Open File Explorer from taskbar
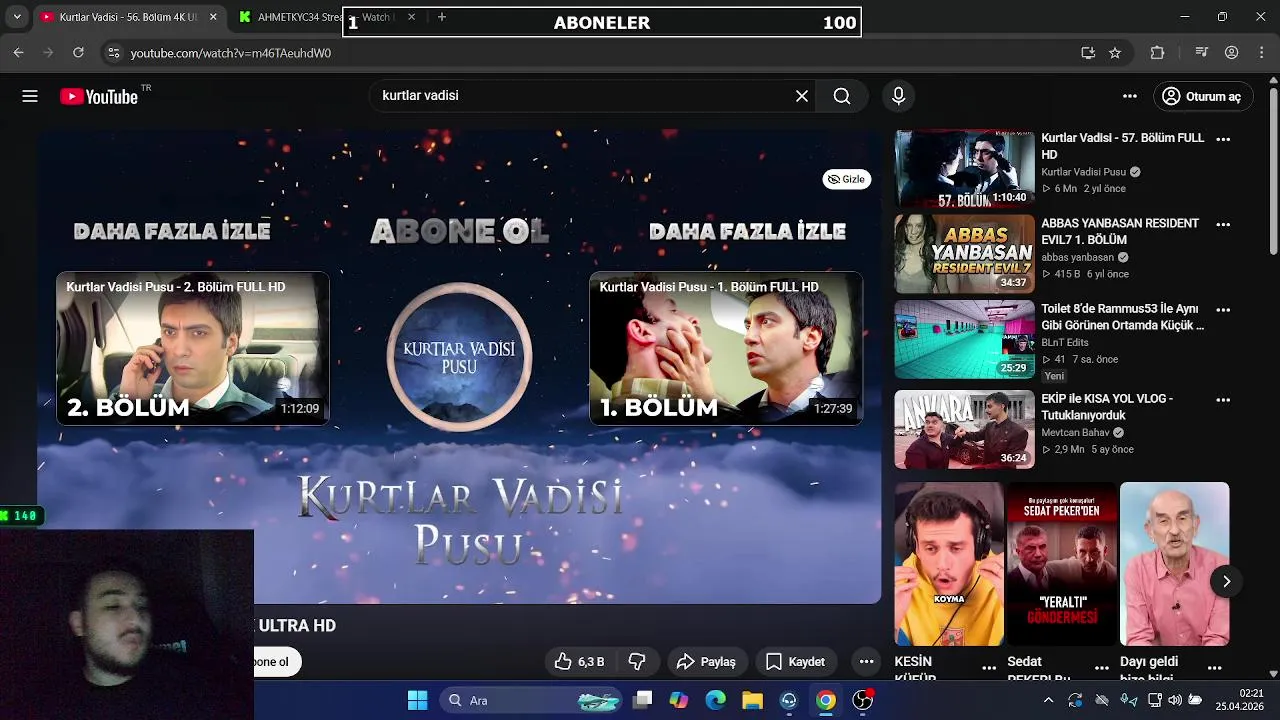 pyautogui.click(x=752, y=700)
